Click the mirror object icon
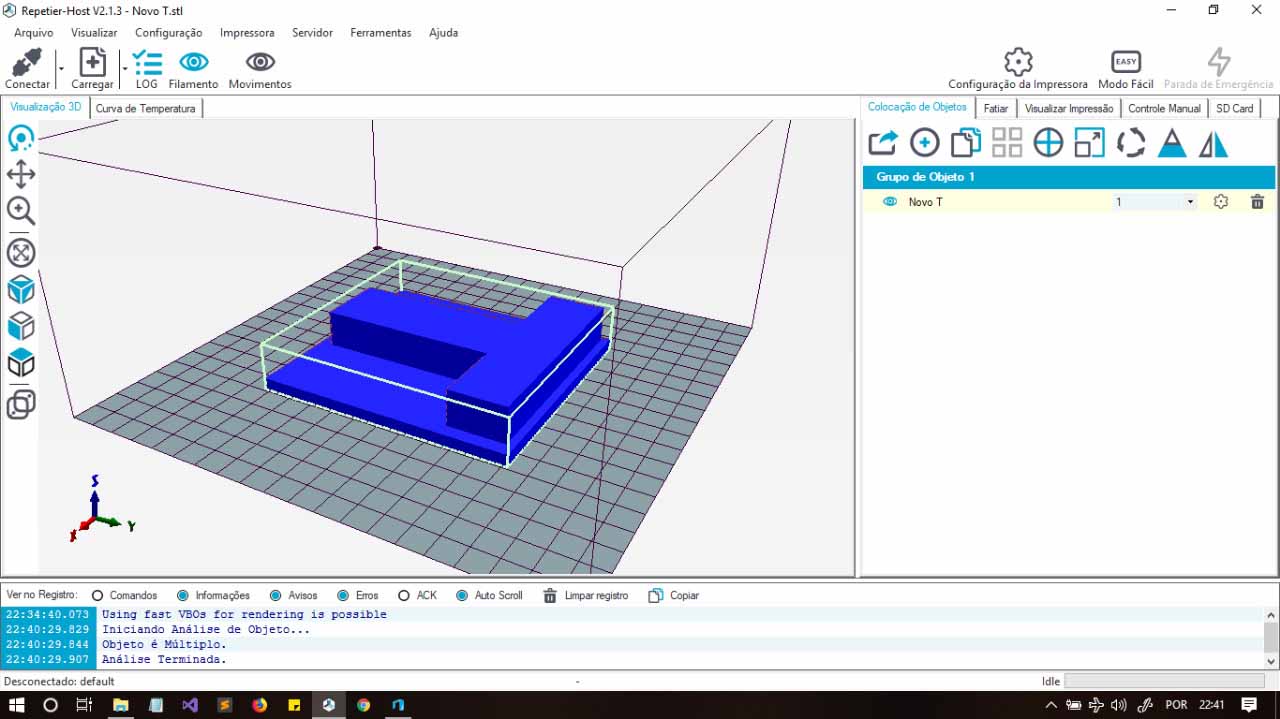 [1213, 144]
